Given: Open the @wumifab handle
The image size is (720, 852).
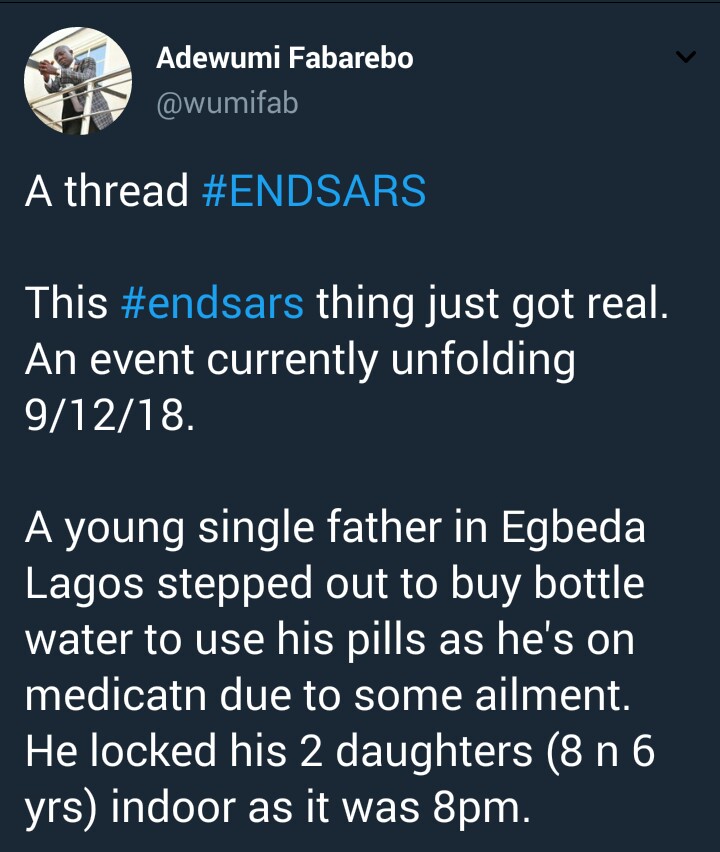Looking at the screenshot, I should (x=227, y=103).
